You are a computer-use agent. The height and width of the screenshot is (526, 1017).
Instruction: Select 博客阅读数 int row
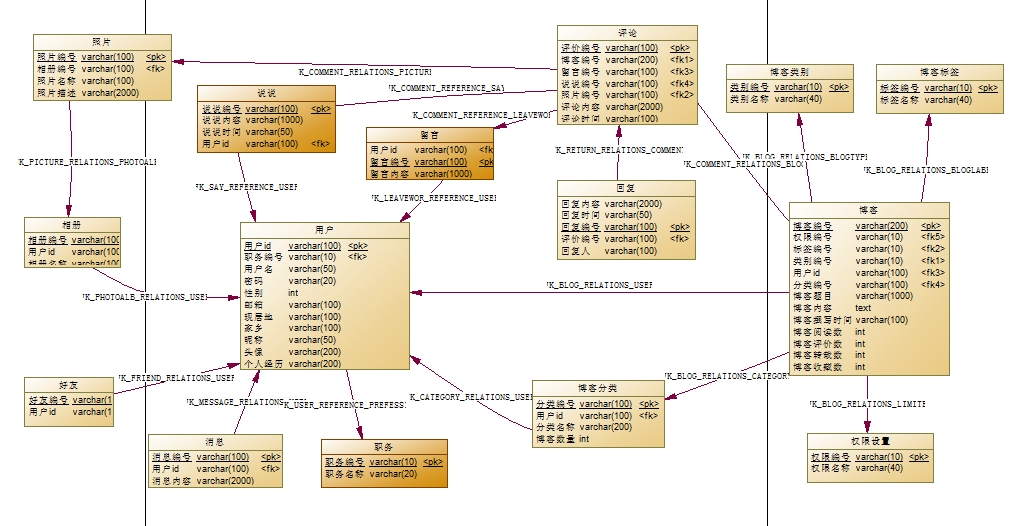pos(829,332)
